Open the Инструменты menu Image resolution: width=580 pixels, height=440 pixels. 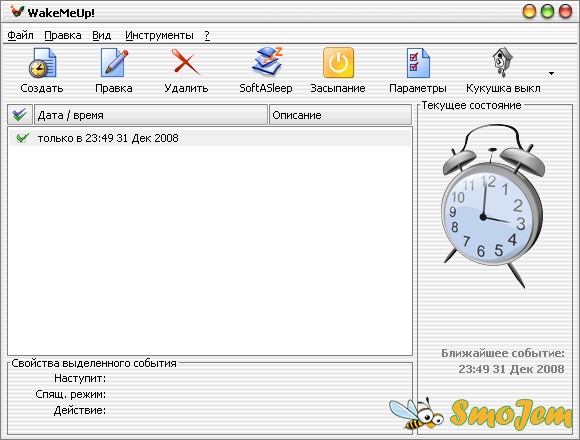[x=159, y=35]
